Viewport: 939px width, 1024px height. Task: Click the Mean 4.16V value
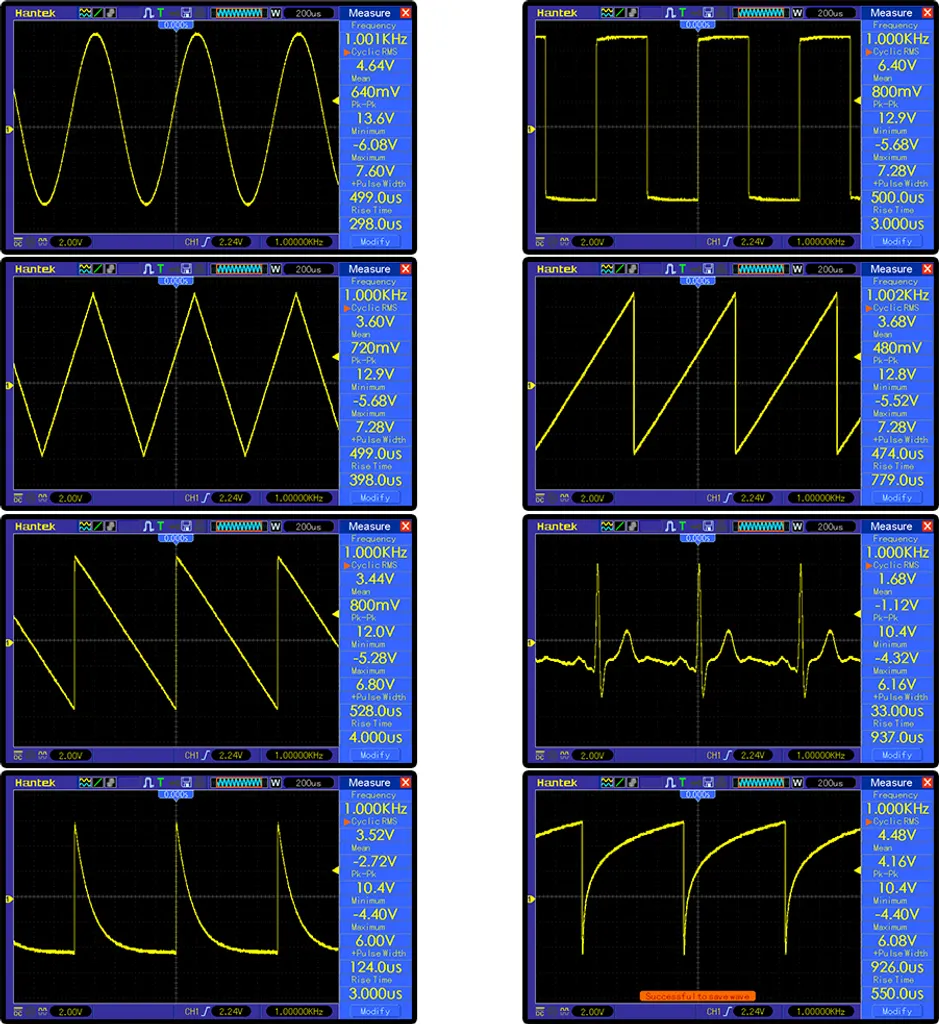click(897, 861)
